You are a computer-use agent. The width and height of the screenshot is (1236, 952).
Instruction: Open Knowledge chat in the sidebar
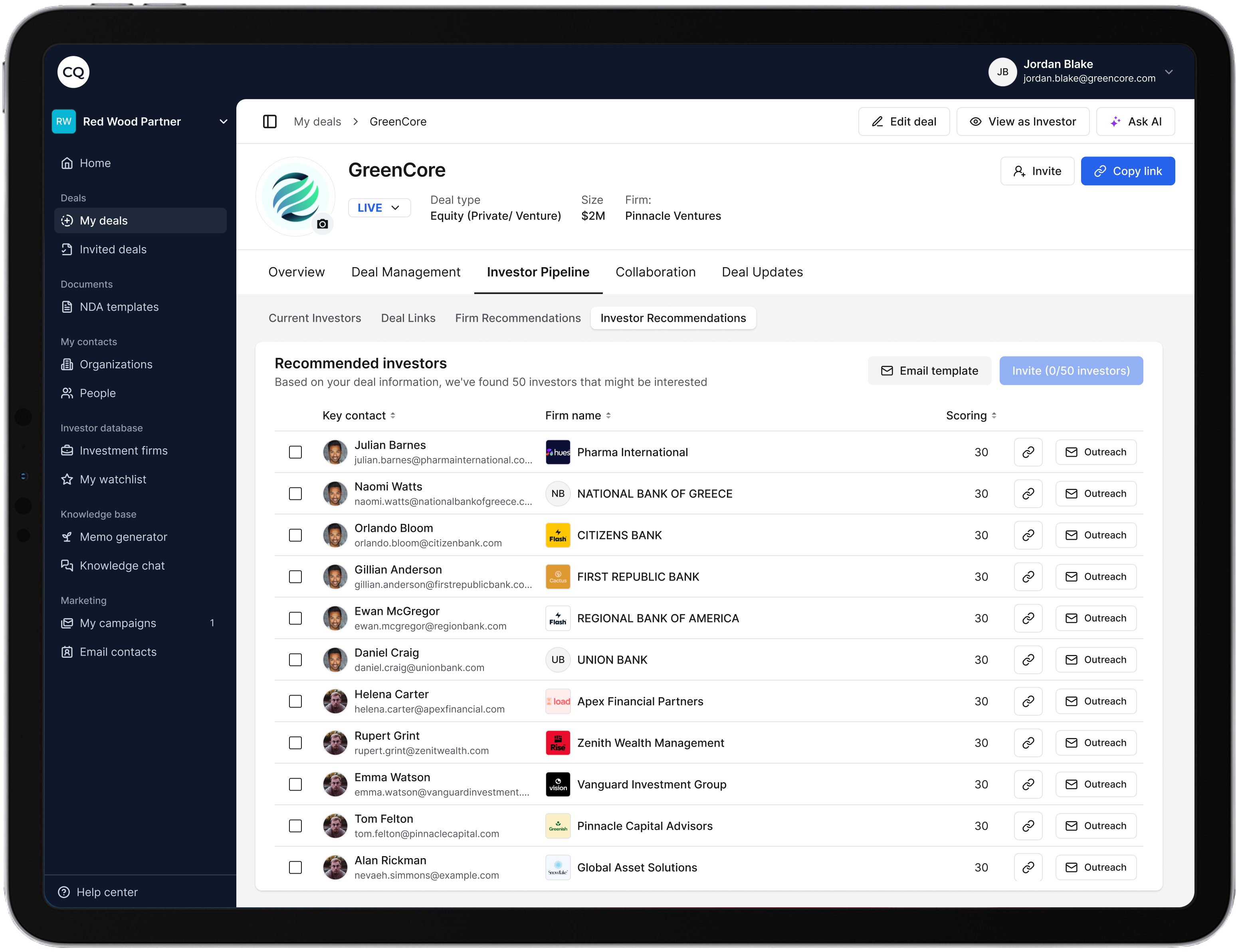click(122, 565)
